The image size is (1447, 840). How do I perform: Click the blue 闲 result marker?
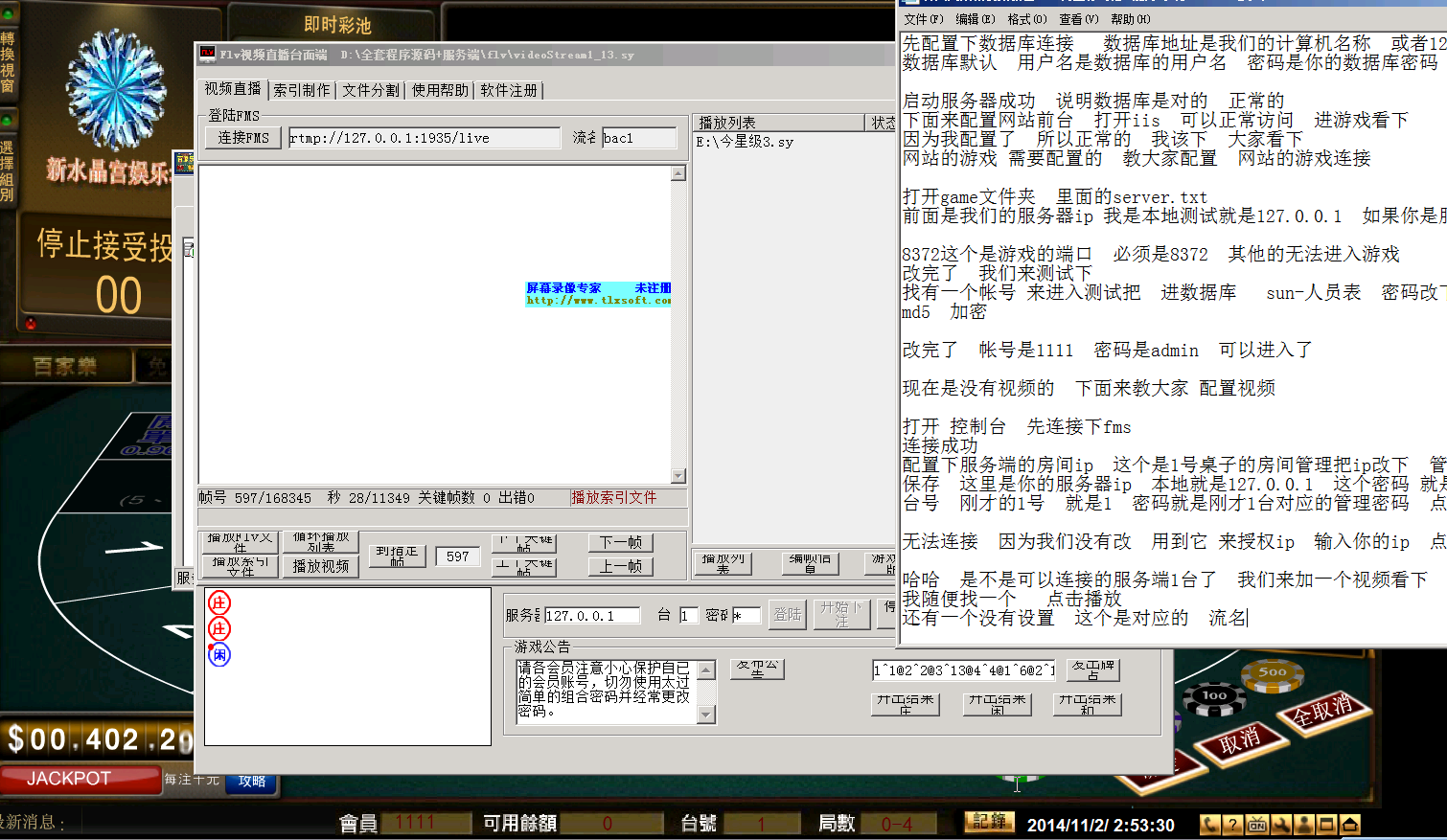(219, 655)
